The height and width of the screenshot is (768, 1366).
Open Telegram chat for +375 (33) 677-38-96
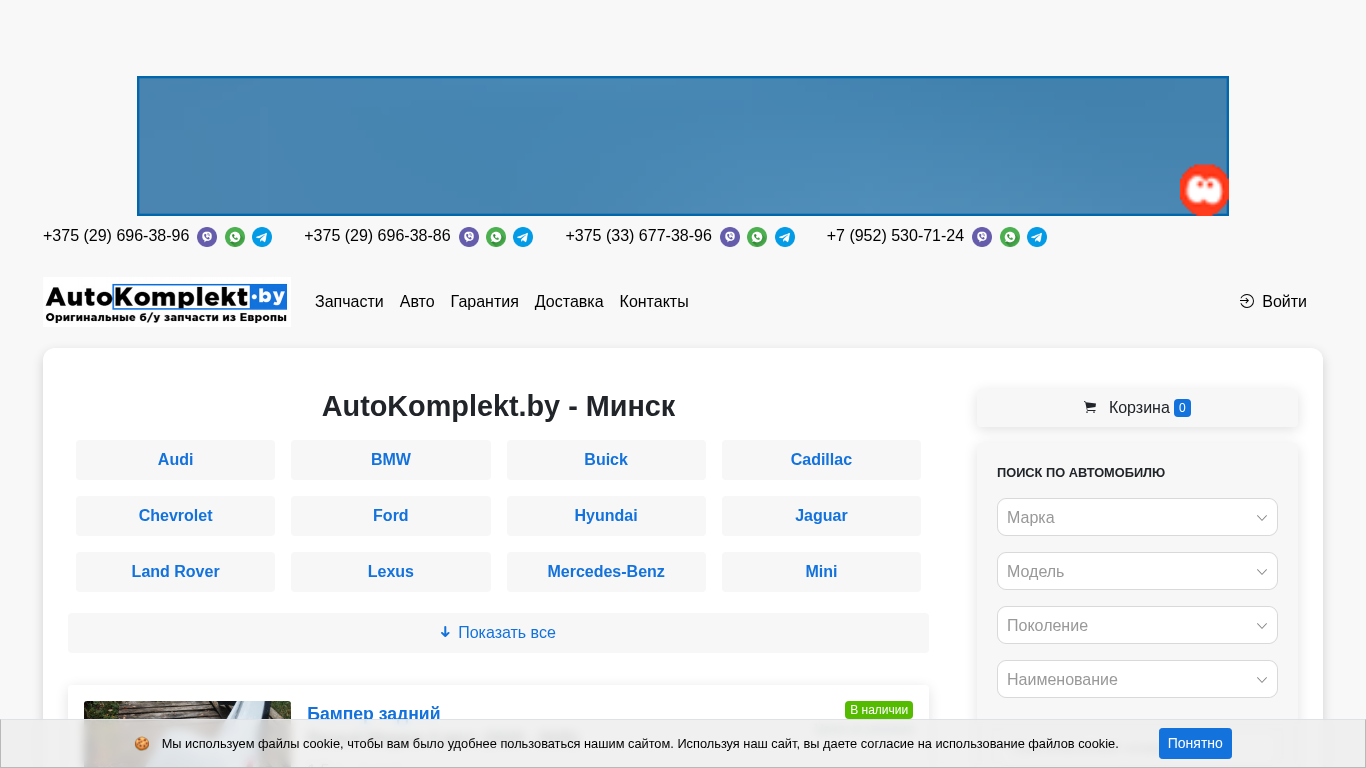pos(785,237)
